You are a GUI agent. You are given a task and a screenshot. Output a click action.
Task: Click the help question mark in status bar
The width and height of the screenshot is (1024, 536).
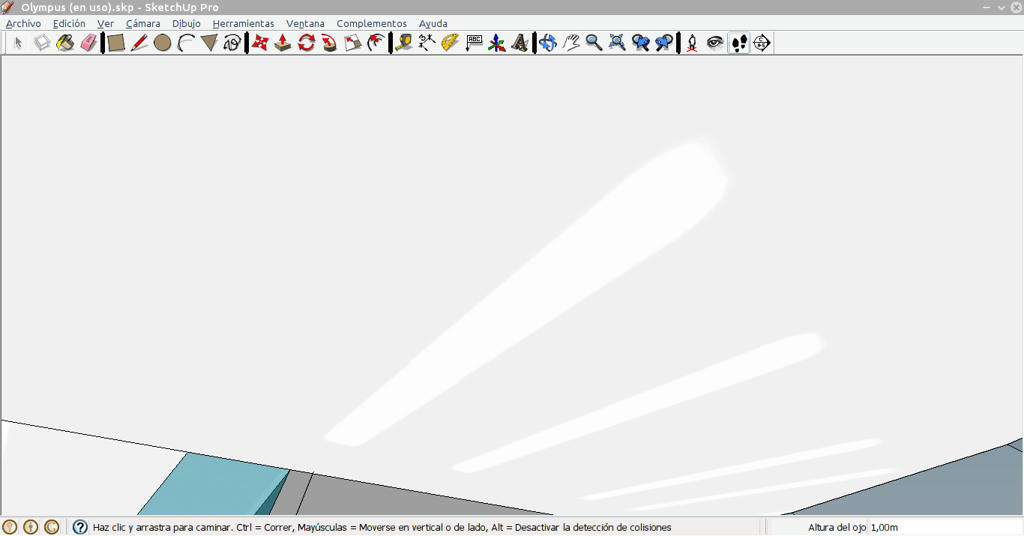coord(80,527)
